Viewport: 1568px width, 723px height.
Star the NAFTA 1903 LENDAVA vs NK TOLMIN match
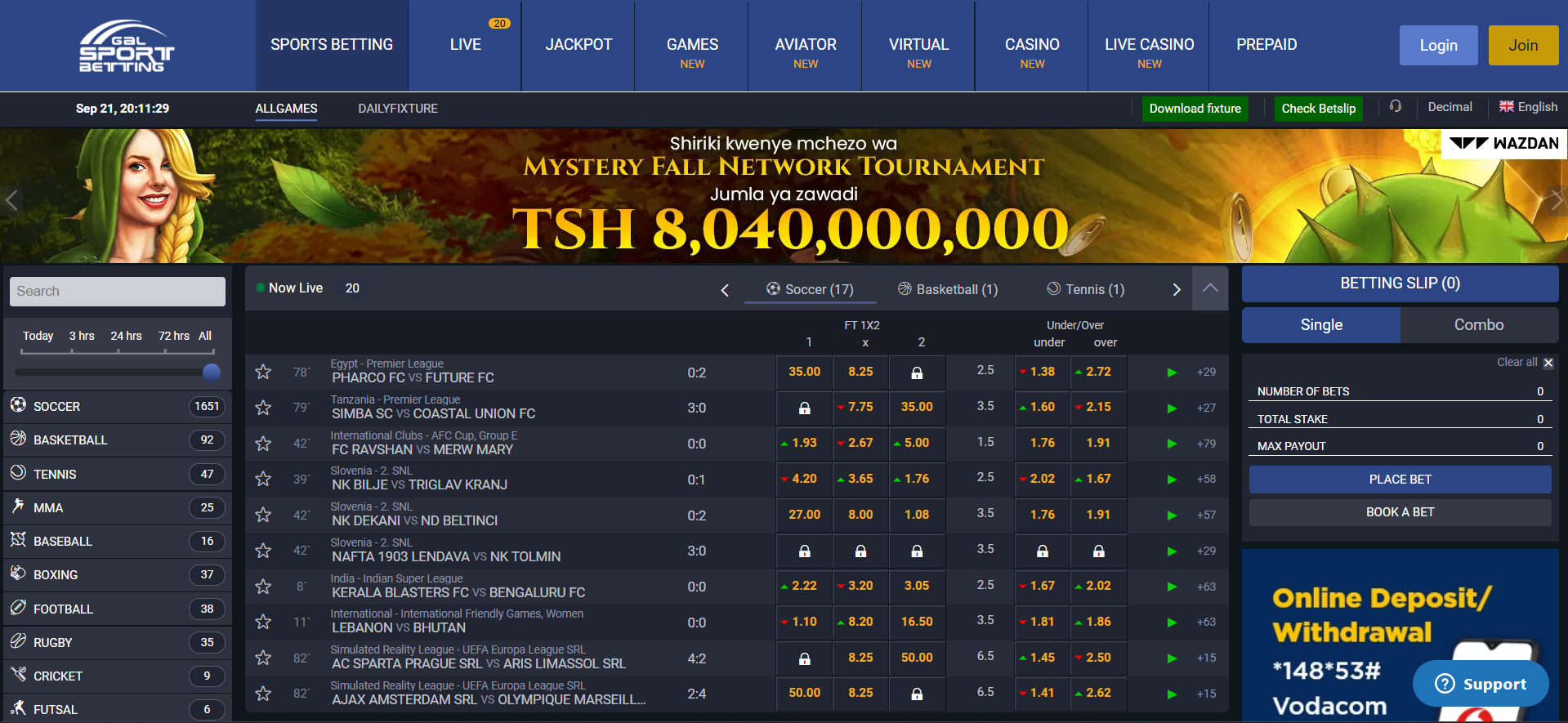coord(263,551)
